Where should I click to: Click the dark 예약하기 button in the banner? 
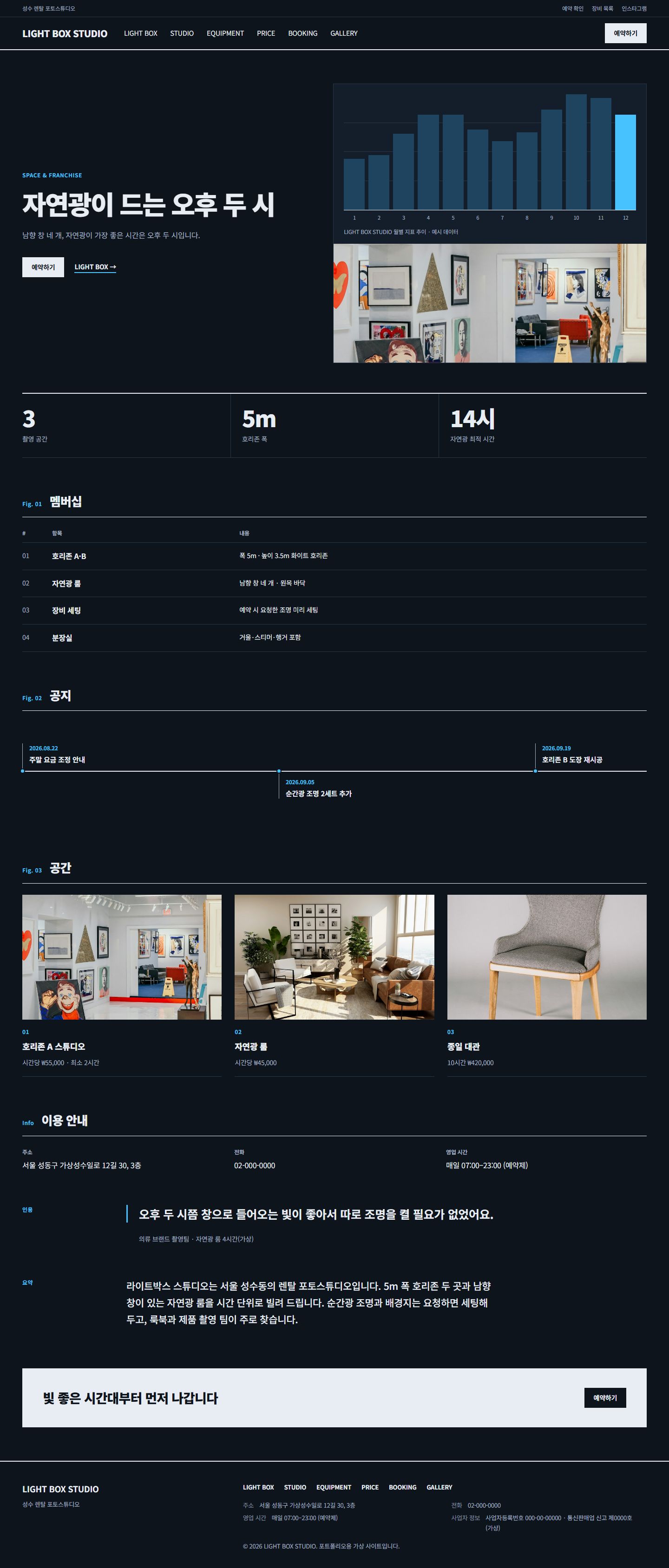[605, 1398]
